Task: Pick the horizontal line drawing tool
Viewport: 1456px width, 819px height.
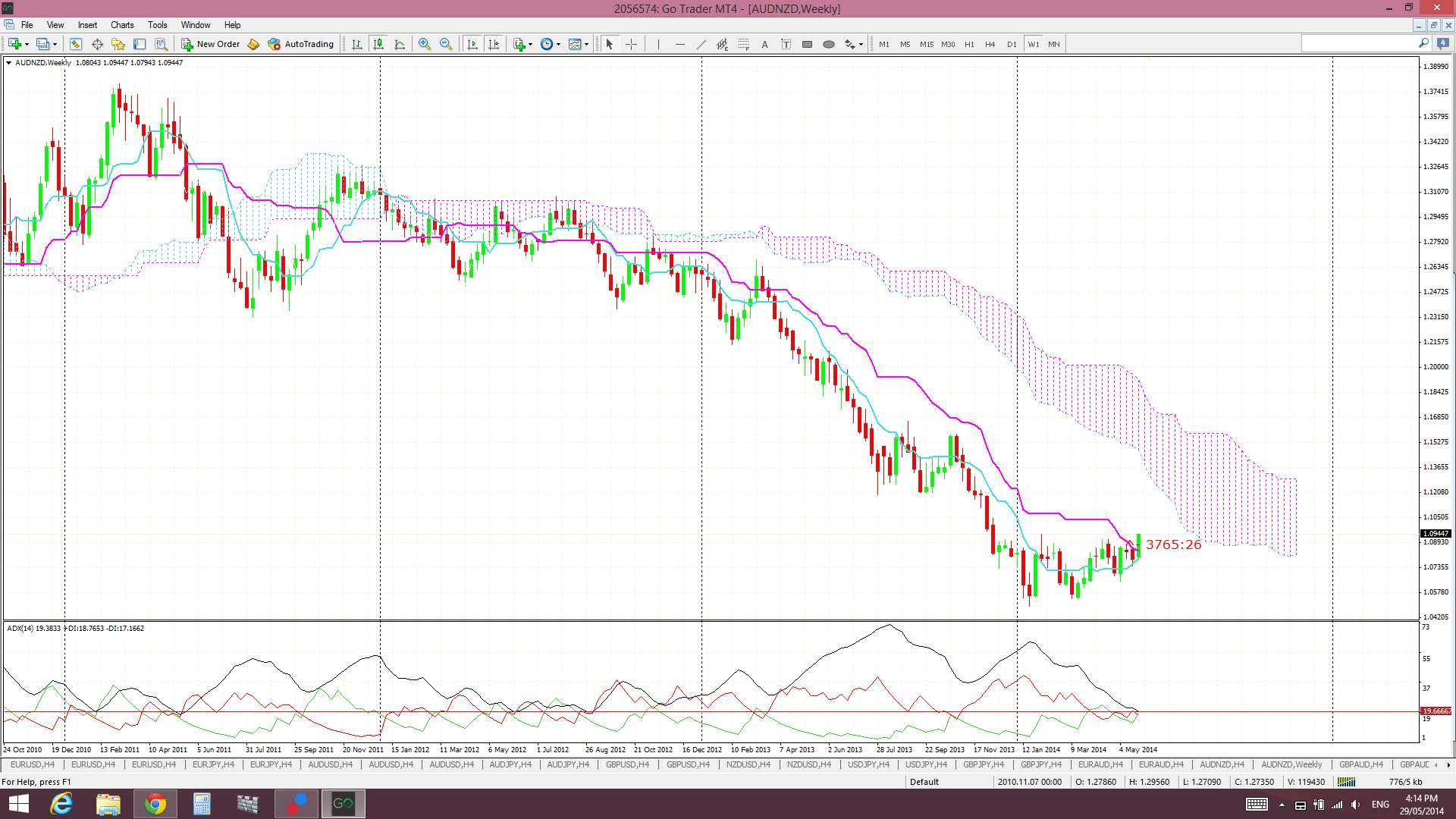Action: point(679,44)
